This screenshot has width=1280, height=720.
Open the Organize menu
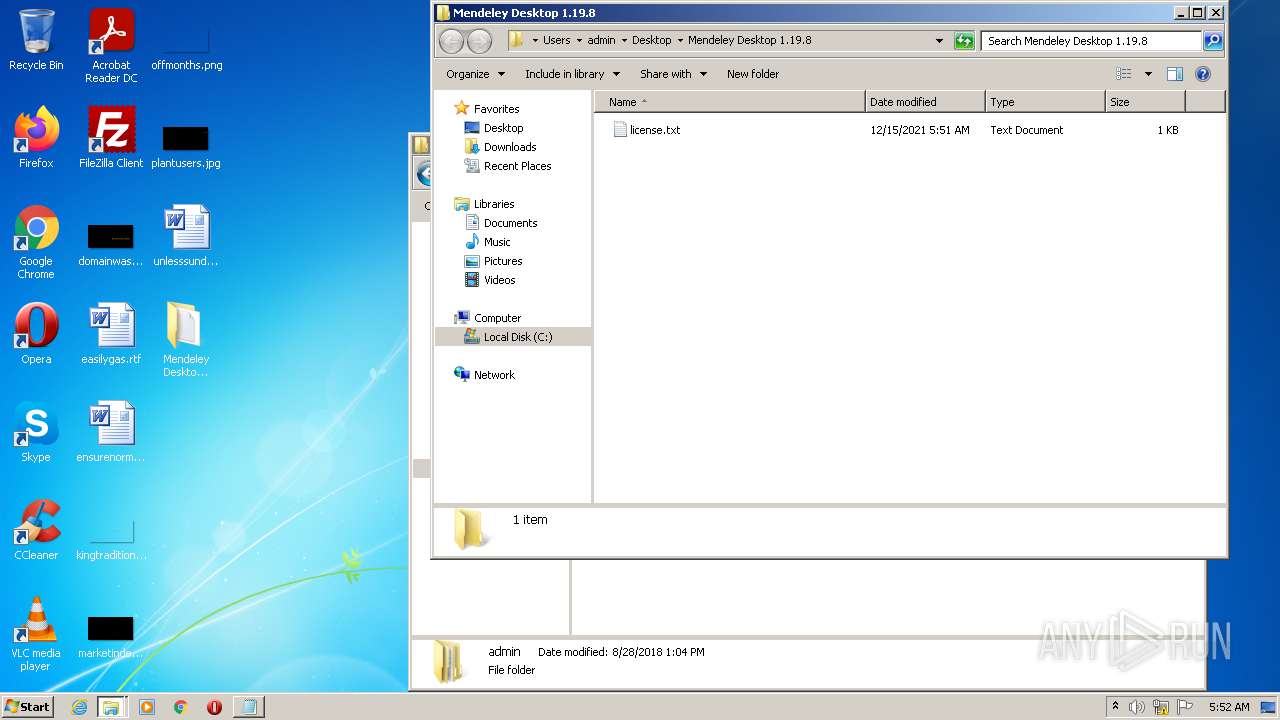(475, 74)
